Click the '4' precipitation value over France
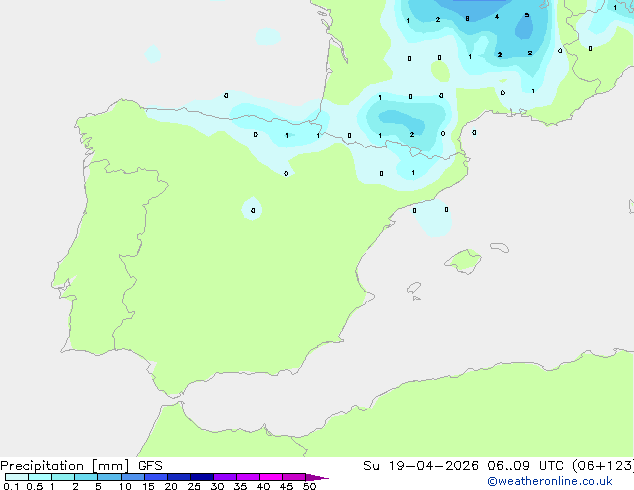Screen dimensions: 634x490 (497, 17)
